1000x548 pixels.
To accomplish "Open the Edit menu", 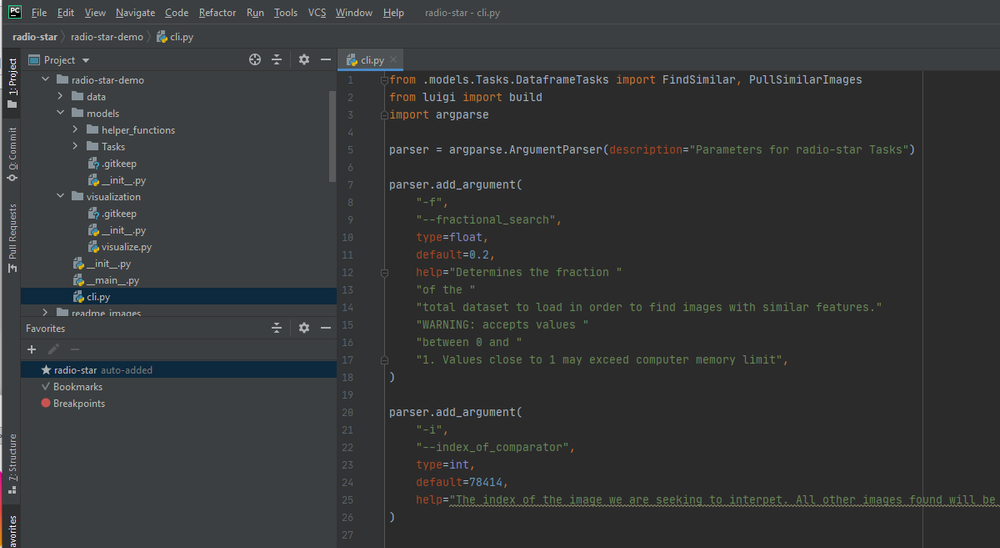I will click(66, 13).
